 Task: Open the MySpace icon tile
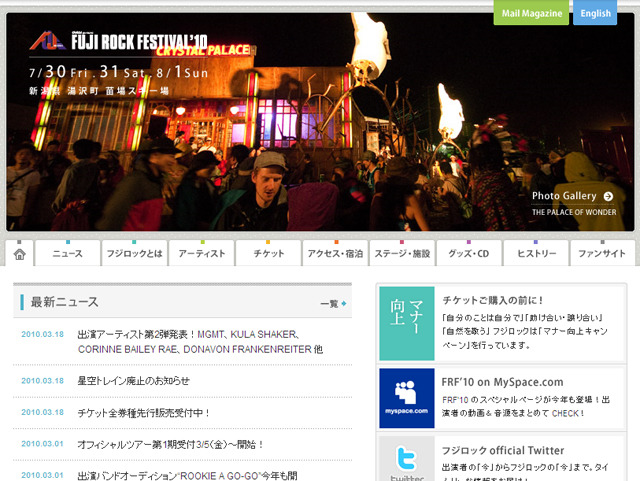point(407,398)
